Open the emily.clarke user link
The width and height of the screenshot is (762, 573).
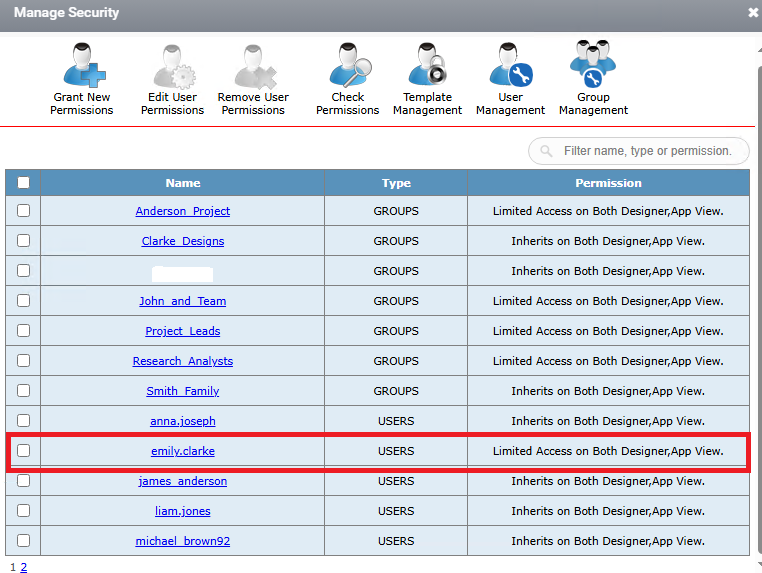[183, 451]
